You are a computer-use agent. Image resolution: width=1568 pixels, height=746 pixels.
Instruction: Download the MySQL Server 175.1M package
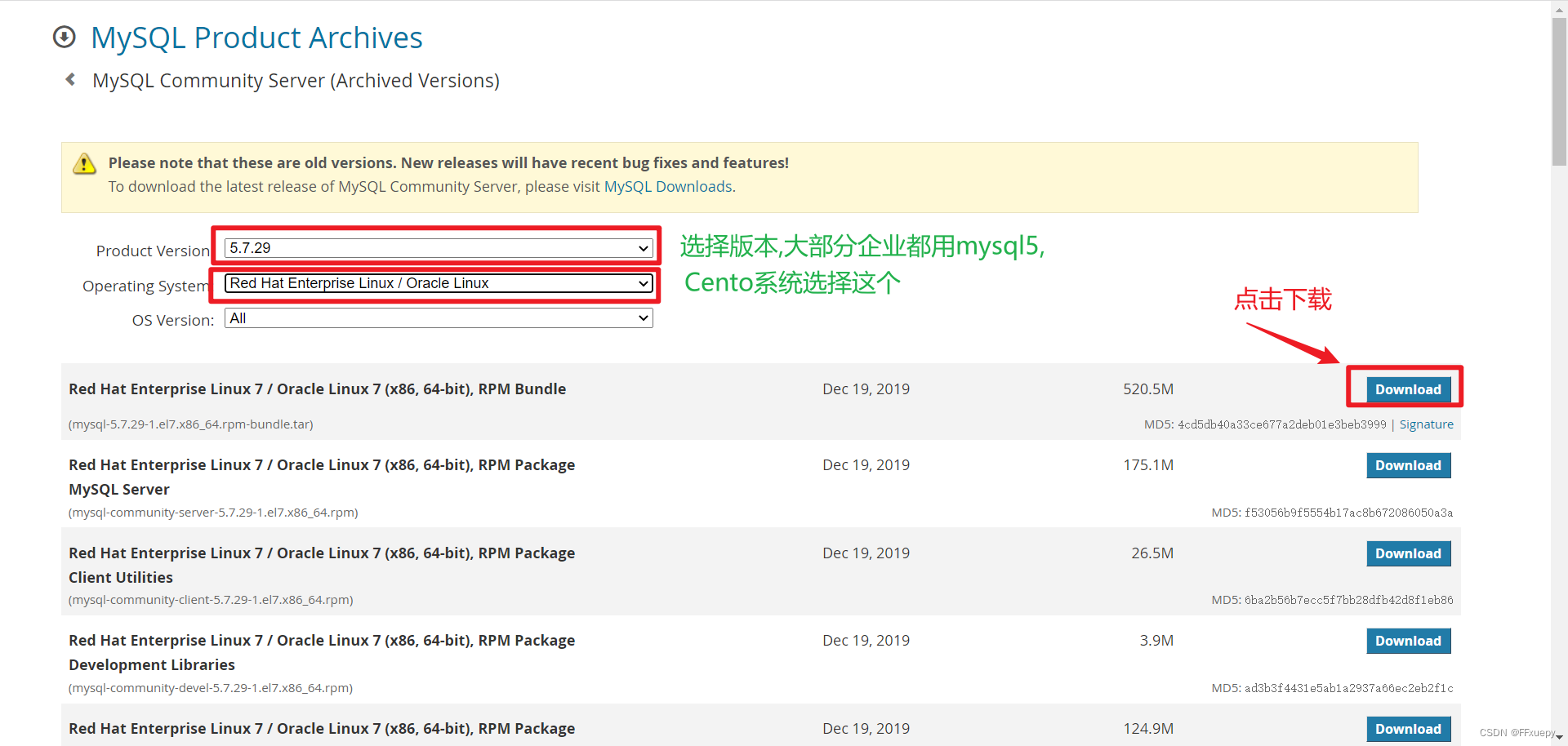(x=1408, y=465)
